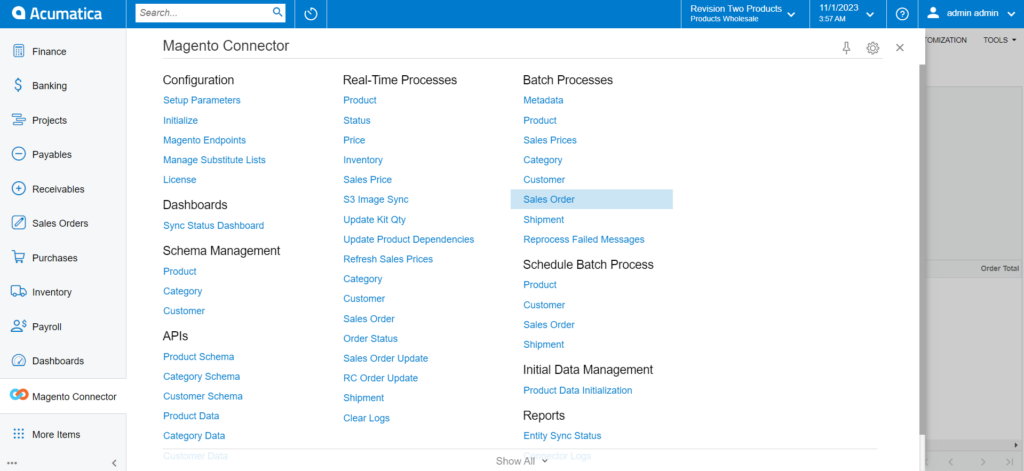Image resolution: width=1024 pixels, height=471 pixels.
Task: Open Sync Status Dashboard link
Action: point(214,225)
